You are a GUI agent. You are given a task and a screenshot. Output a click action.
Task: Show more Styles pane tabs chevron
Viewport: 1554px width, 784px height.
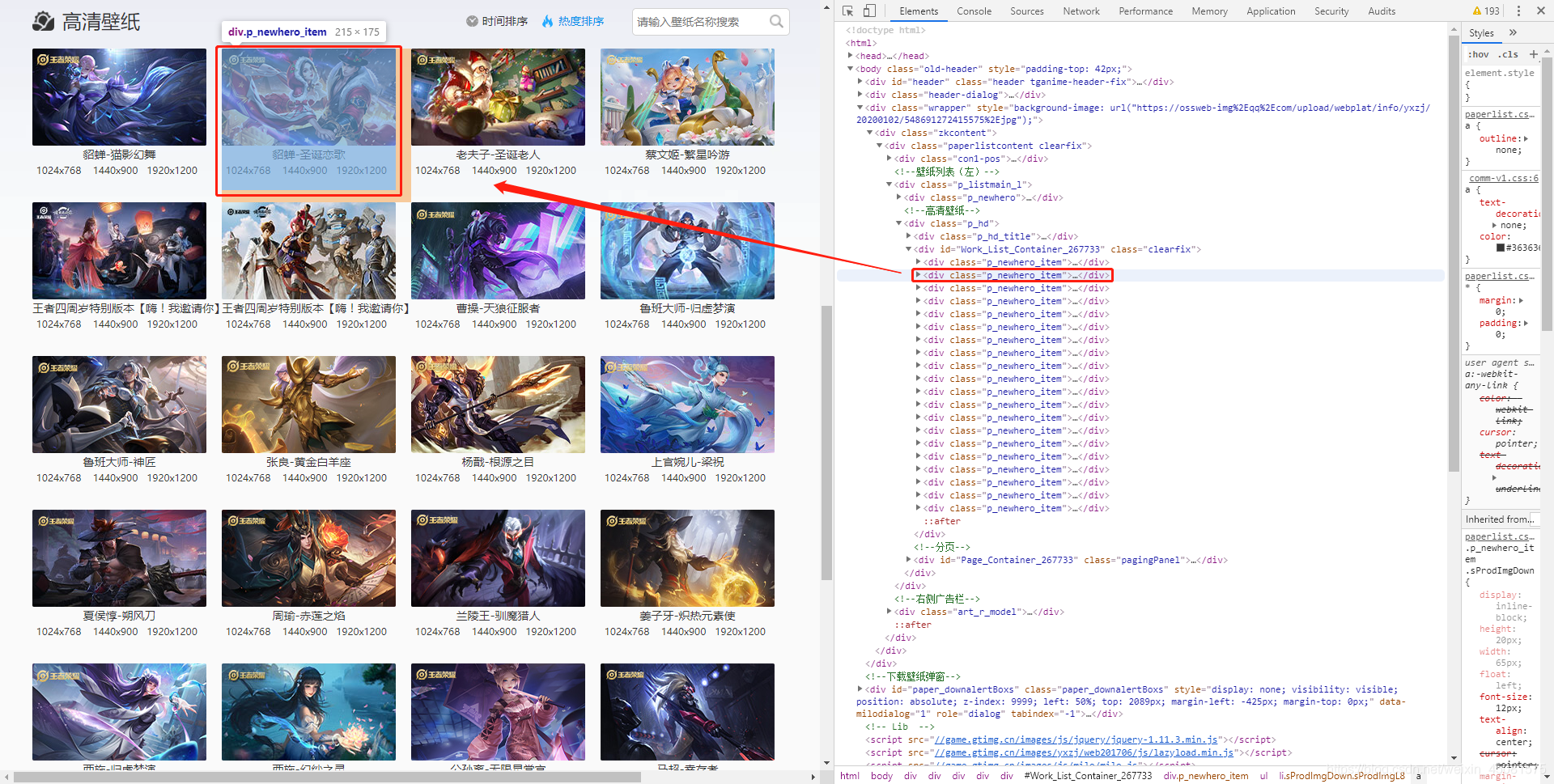click(x=1513, y=33)
